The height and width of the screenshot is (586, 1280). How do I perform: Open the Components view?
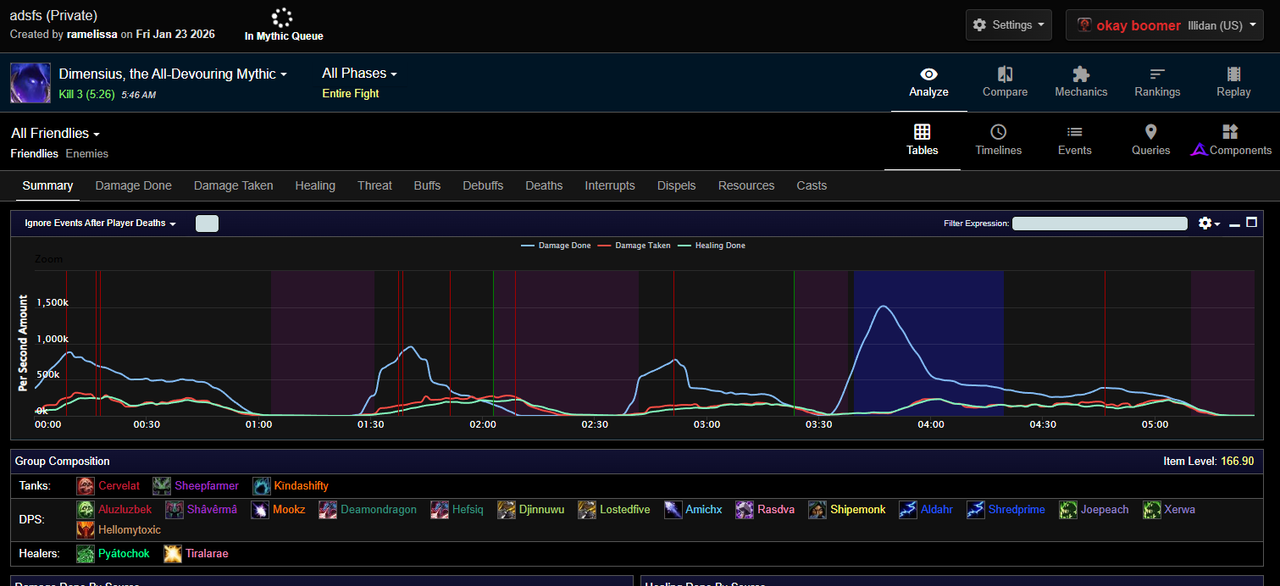[1230, 140]
